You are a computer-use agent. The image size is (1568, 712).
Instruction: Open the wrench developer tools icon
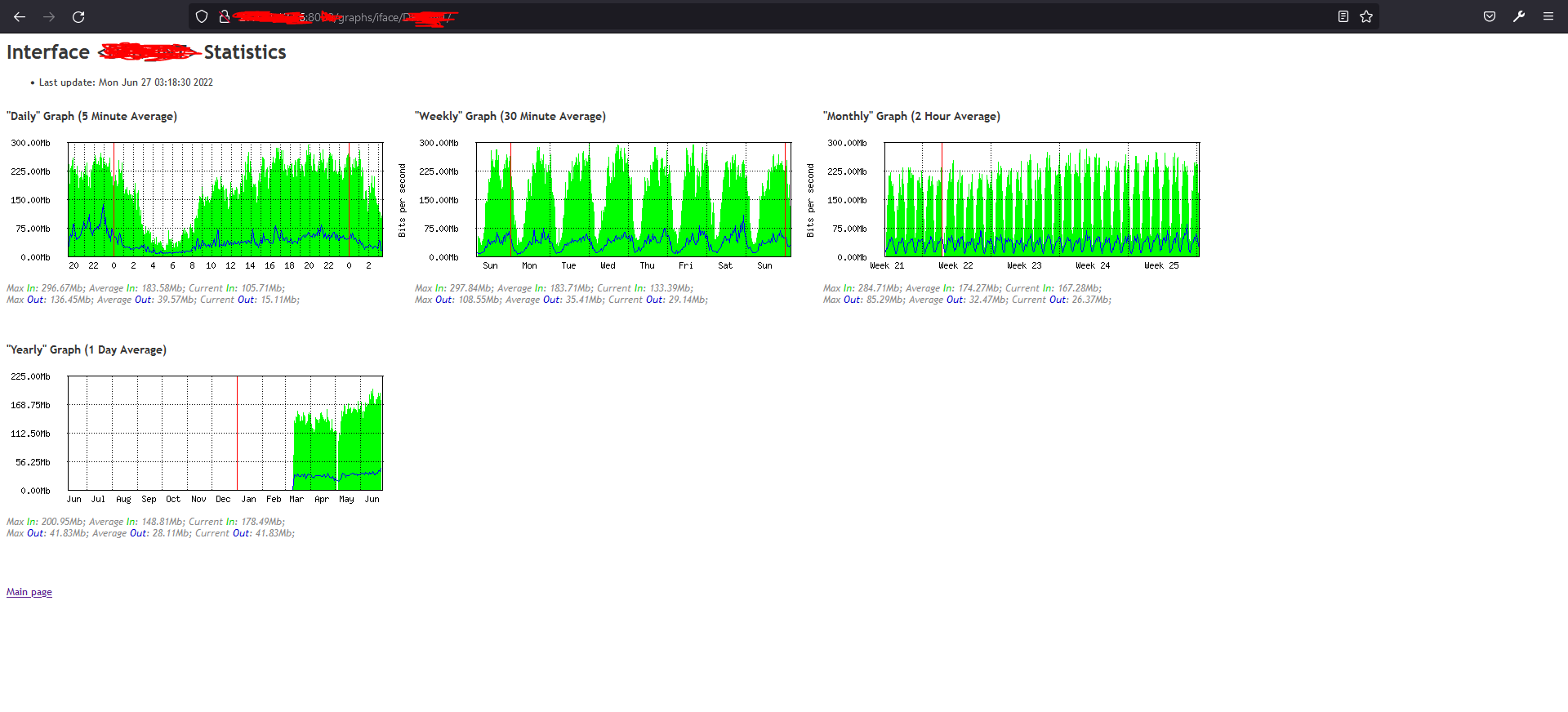1519,16
